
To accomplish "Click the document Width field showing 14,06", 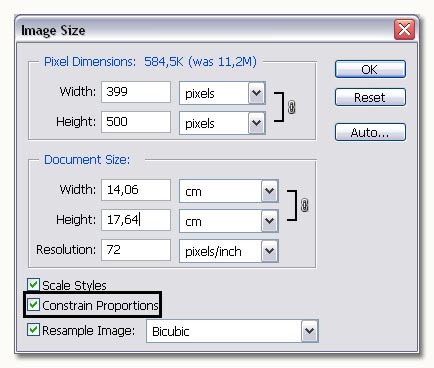I will [x=136, y=190].
